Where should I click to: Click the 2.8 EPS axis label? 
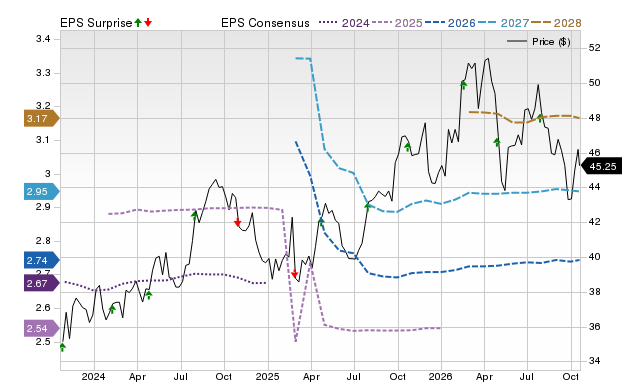coord(43,240)
